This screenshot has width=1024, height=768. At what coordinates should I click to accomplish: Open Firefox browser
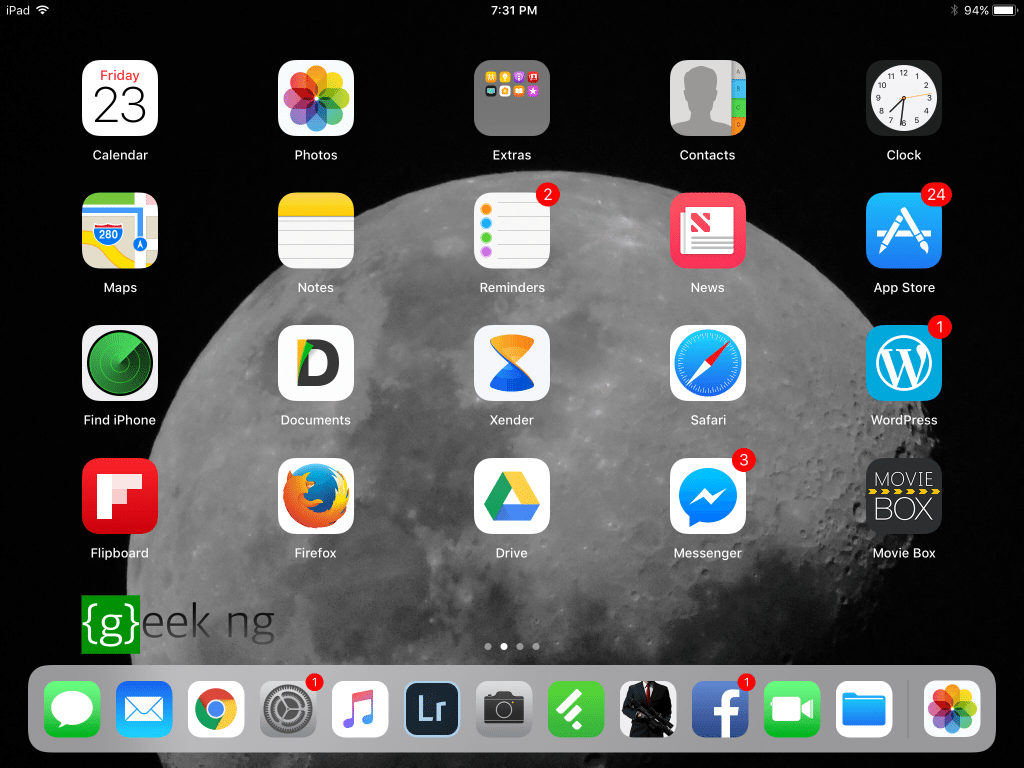pos(315,496)
